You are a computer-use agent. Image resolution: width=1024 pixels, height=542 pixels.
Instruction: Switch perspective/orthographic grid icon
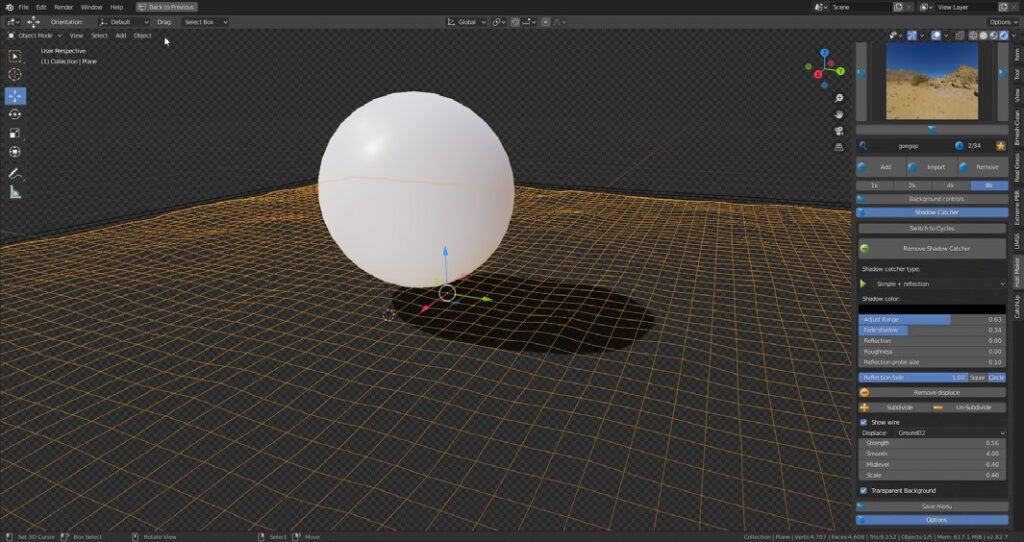coord(839,147)
